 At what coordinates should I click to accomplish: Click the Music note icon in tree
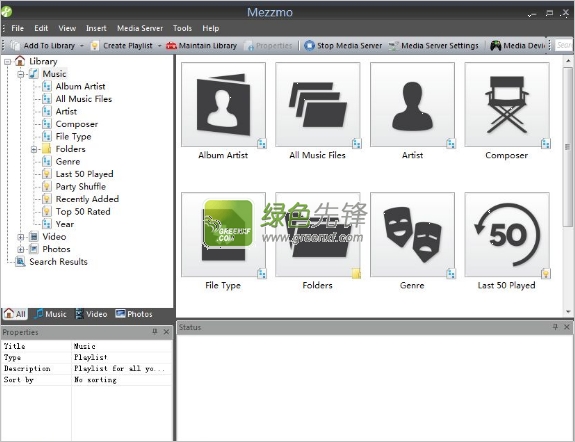click(33, 74)
